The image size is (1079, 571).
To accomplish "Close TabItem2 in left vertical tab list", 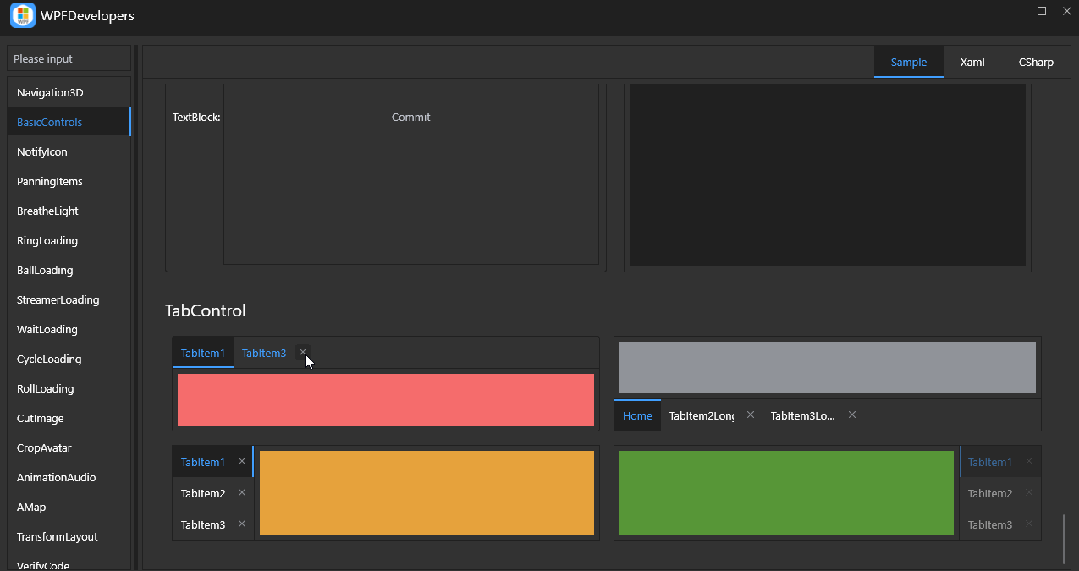I will (x=242, y=493).
